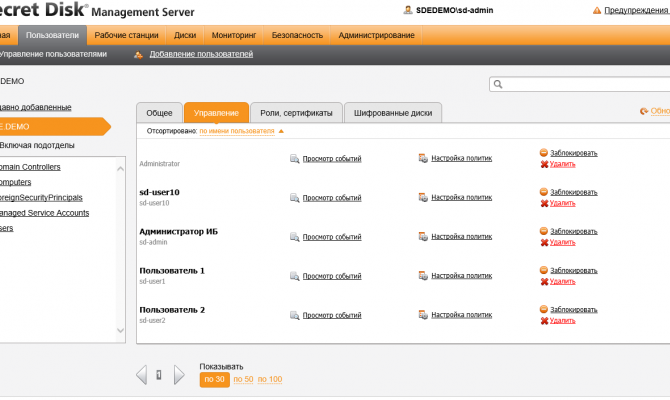Click Удалить for Пользователь 2
670x400 pixels.
(562, 321)
